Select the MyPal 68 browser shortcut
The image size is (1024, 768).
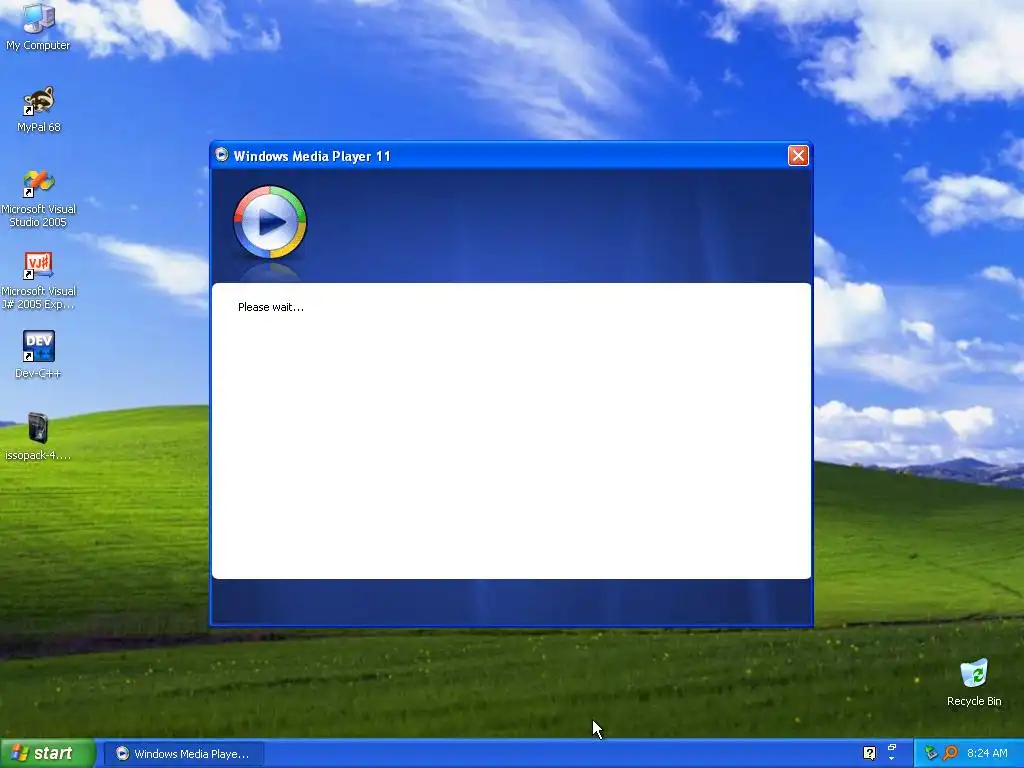[39, 108]
